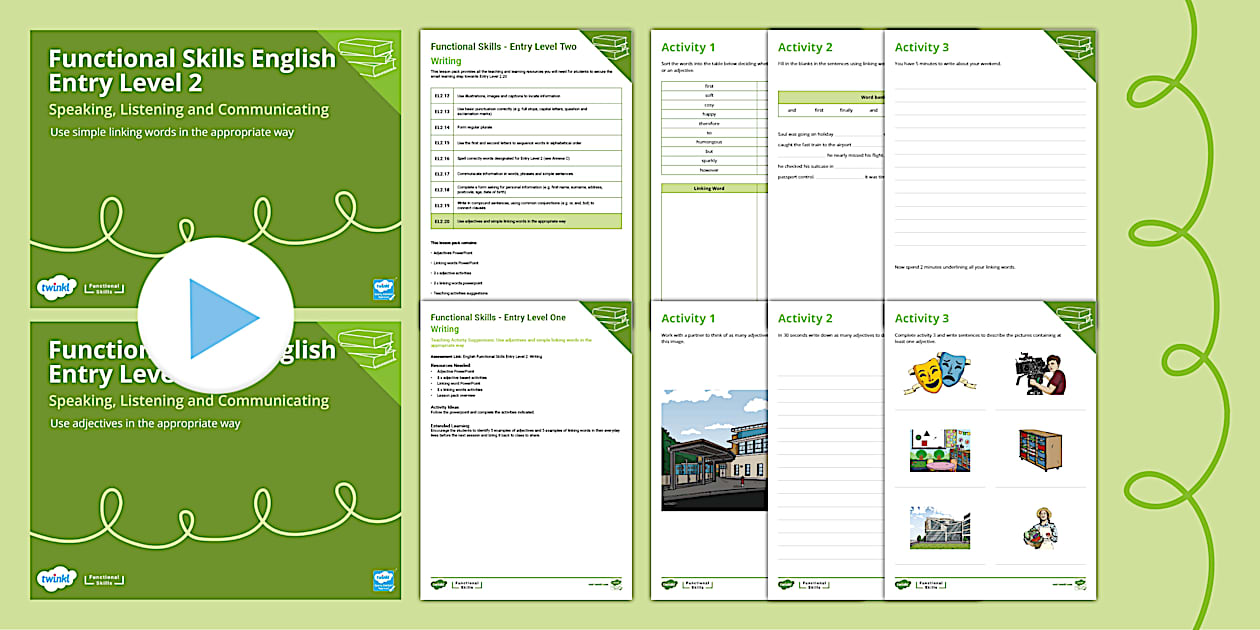The width and height of the screenshot is (1260, 630).
Task: Click the blue badge icon on the top slide
Action: (x=384, y=288)
